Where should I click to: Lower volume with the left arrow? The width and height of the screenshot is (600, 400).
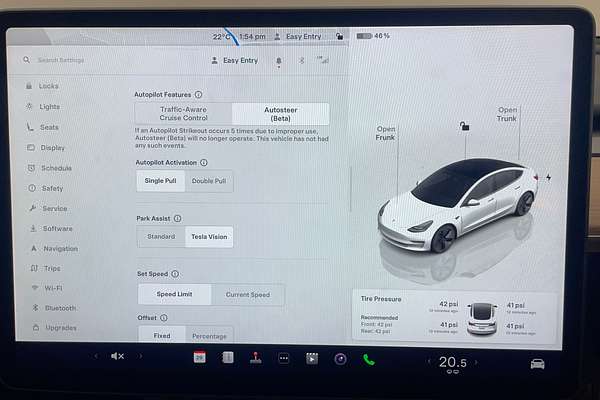(x=96, y=356)
